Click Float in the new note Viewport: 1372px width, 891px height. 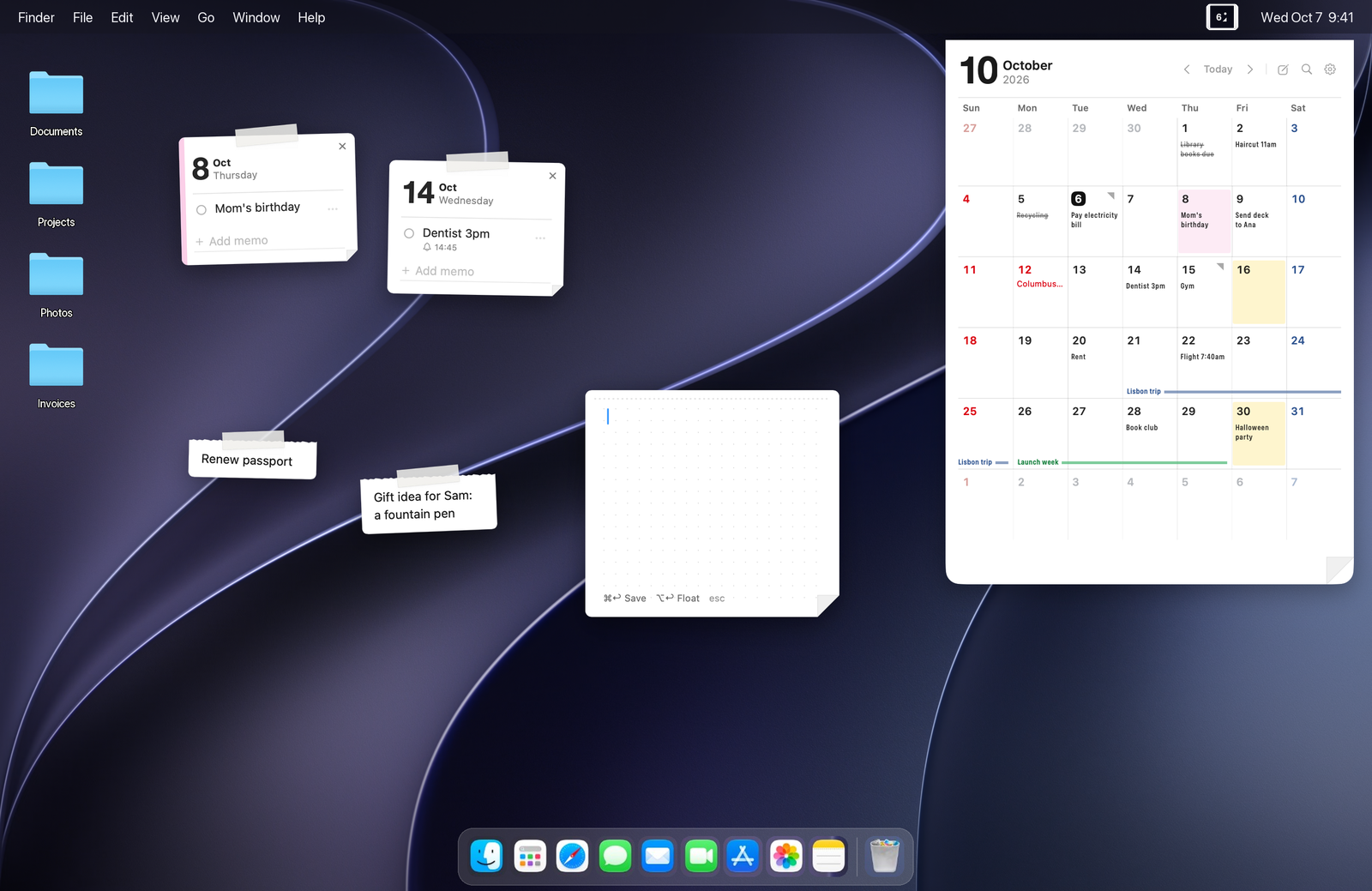[x=677, y=599]
